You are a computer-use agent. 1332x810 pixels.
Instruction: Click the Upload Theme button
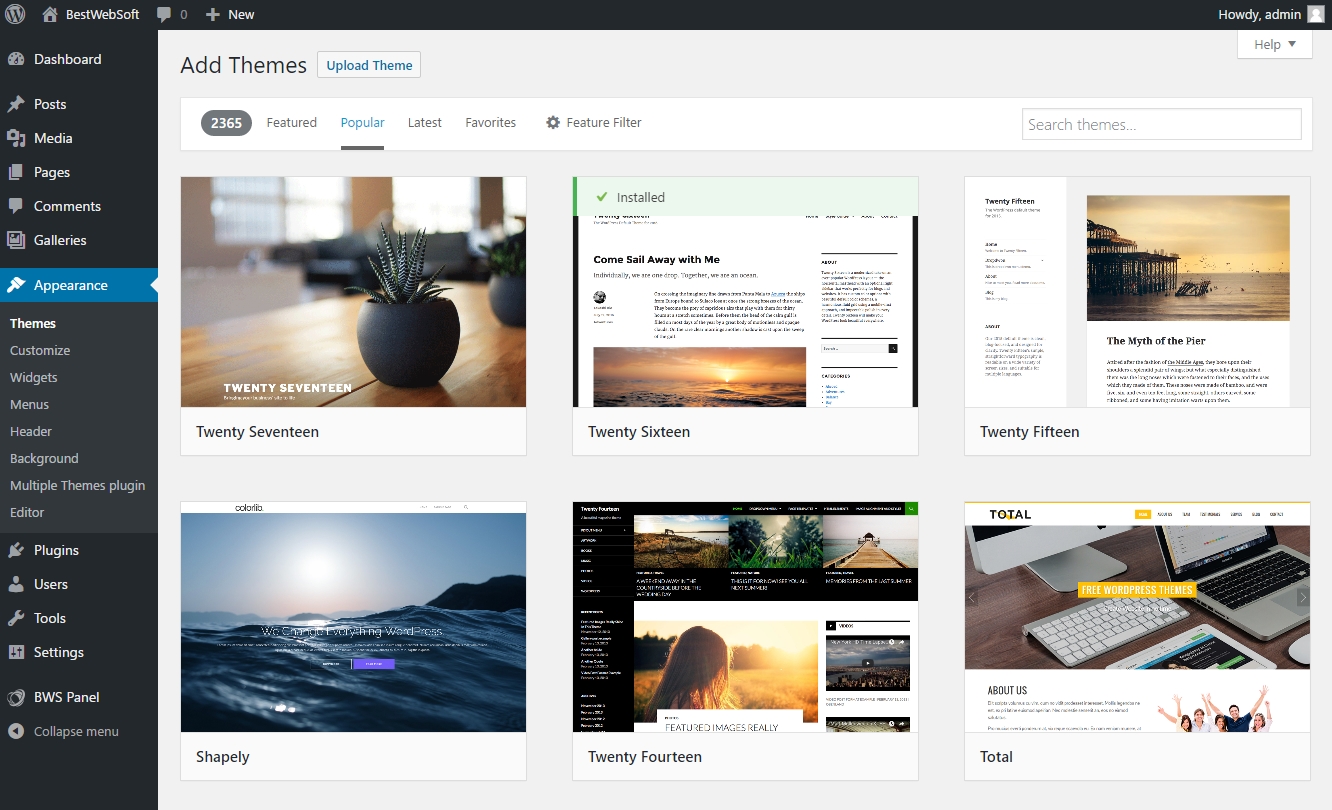[x=369, y=65]
